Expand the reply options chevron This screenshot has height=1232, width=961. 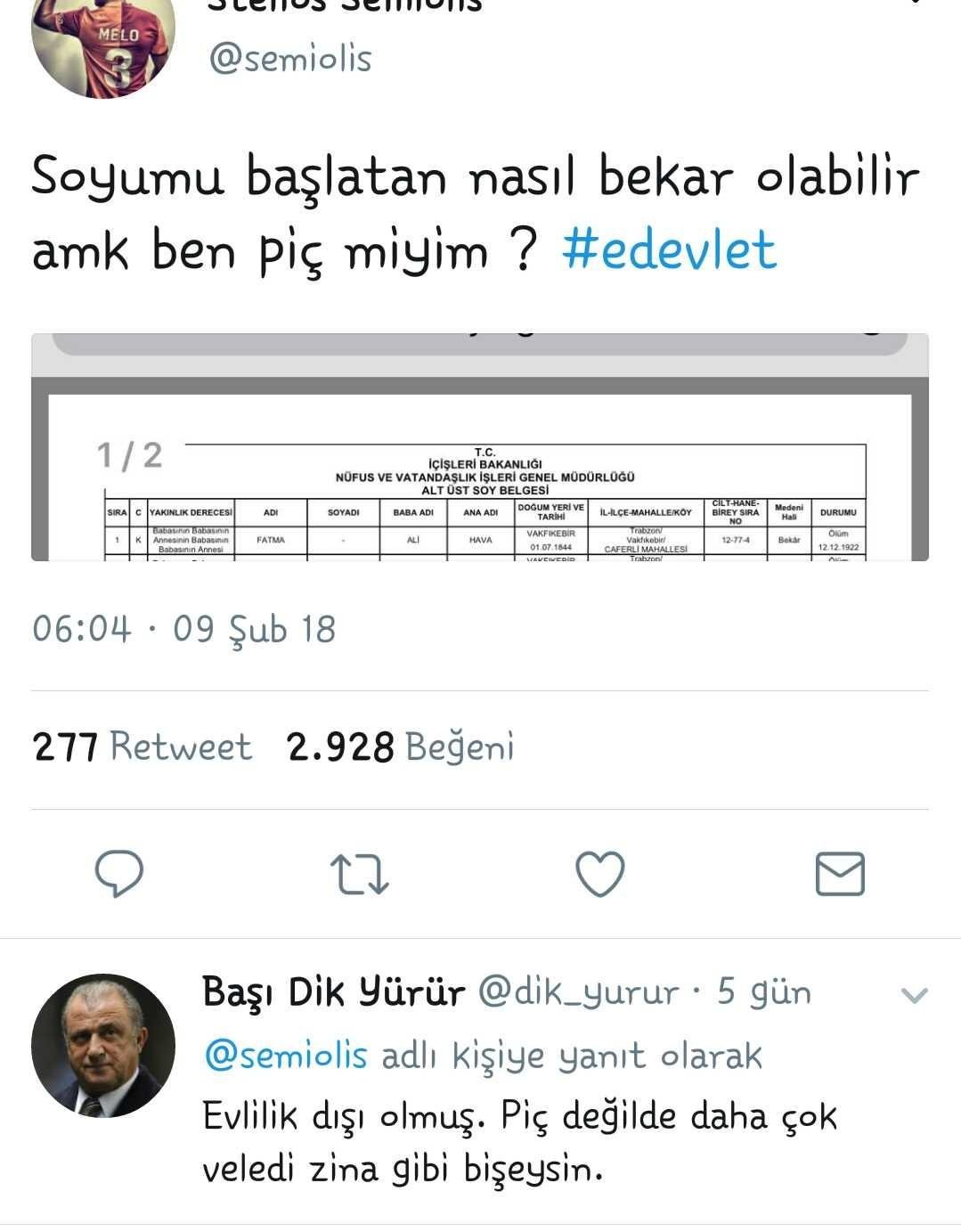pos(915,994)
